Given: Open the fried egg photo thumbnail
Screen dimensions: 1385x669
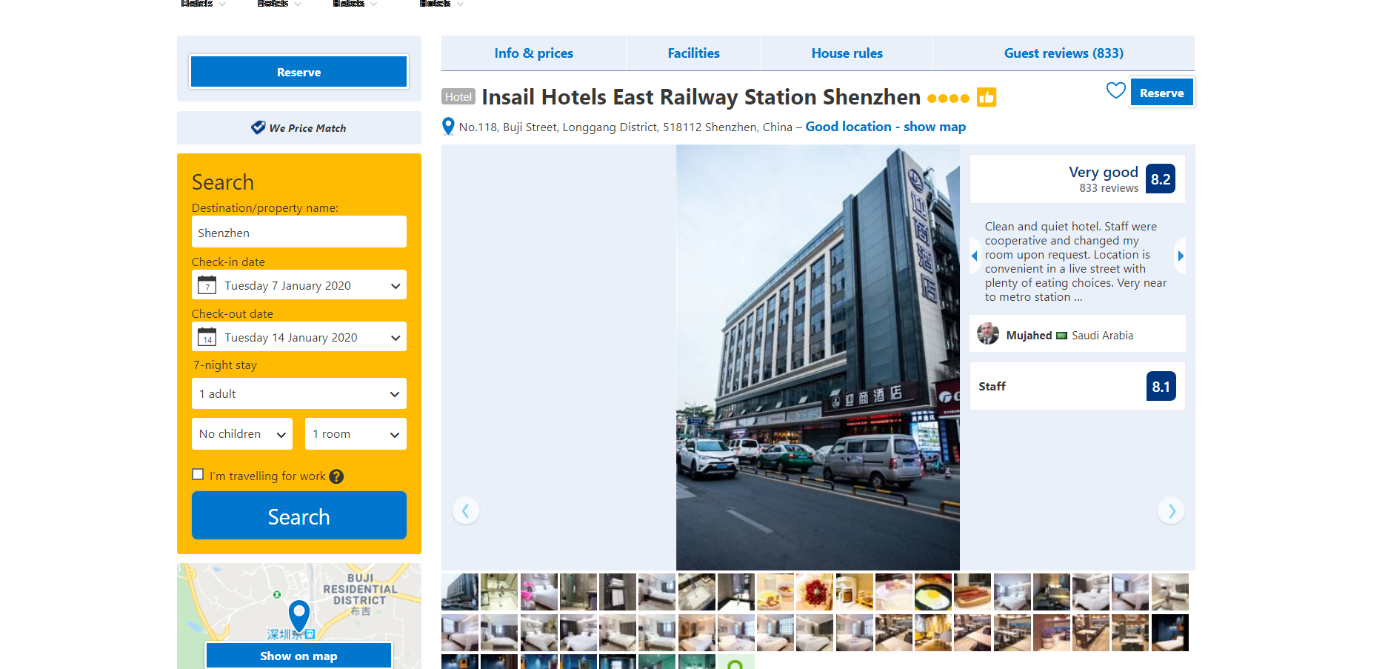Looking at the screenshot, I should 933,592.
